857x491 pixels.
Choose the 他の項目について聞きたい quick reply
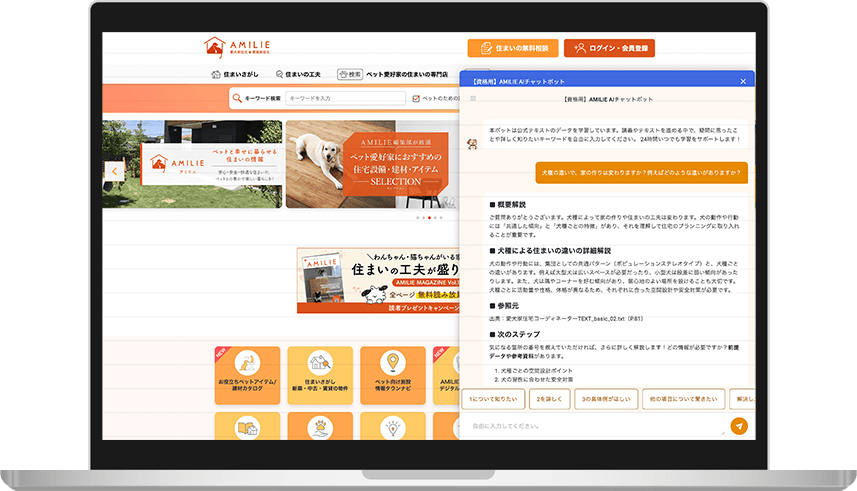(684, 399)
